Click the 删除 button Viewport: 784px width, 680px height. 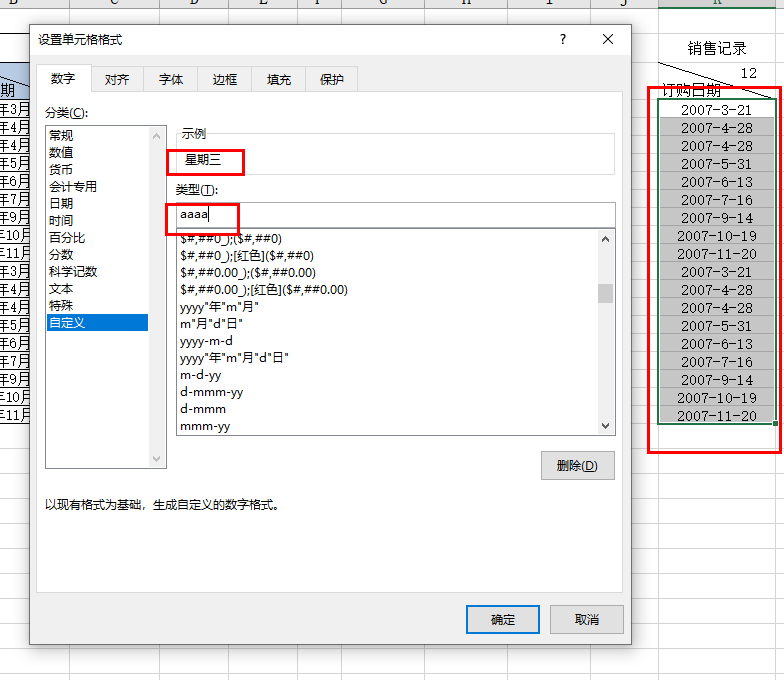point(577,466)
